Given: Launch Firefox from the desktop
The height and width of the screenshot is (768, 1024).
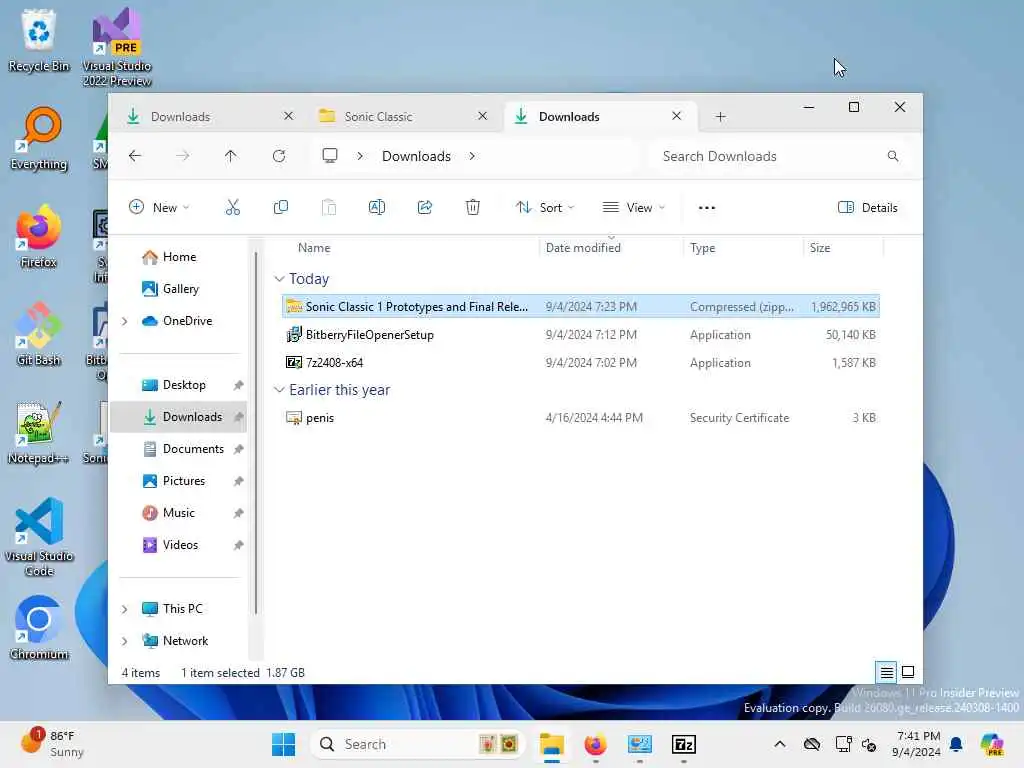Looking at the screenshot, I should (x=39, y=236).
